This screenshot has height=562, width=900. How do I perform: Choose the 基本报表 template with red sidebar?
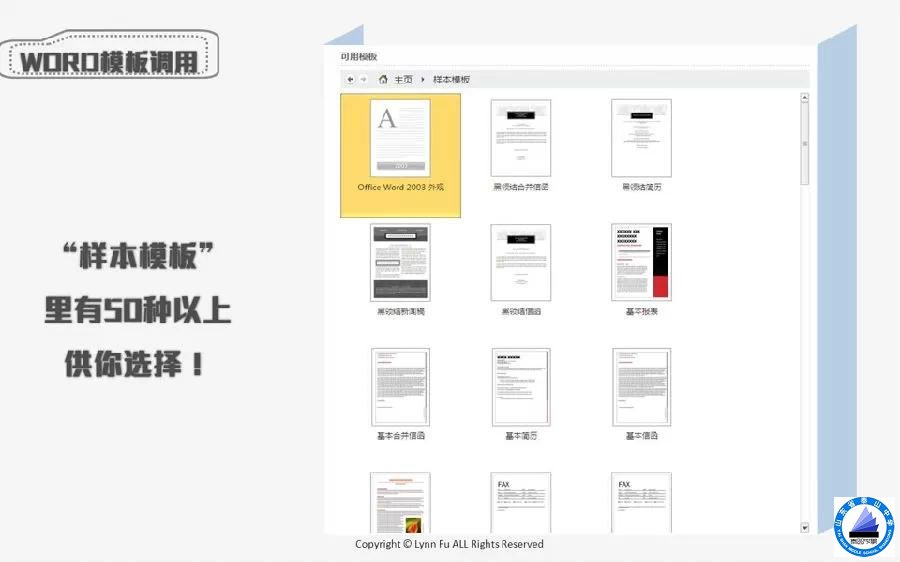point(641,262)
